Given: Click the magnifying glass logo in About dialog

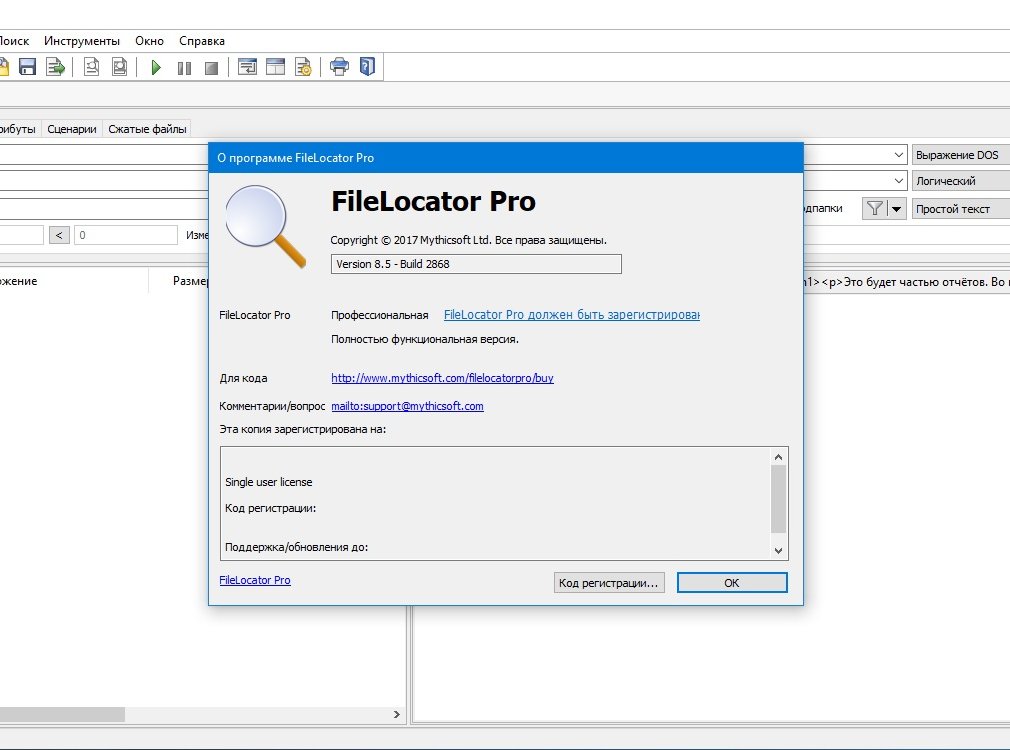Looking at the screenshot, I should point(265,226).
